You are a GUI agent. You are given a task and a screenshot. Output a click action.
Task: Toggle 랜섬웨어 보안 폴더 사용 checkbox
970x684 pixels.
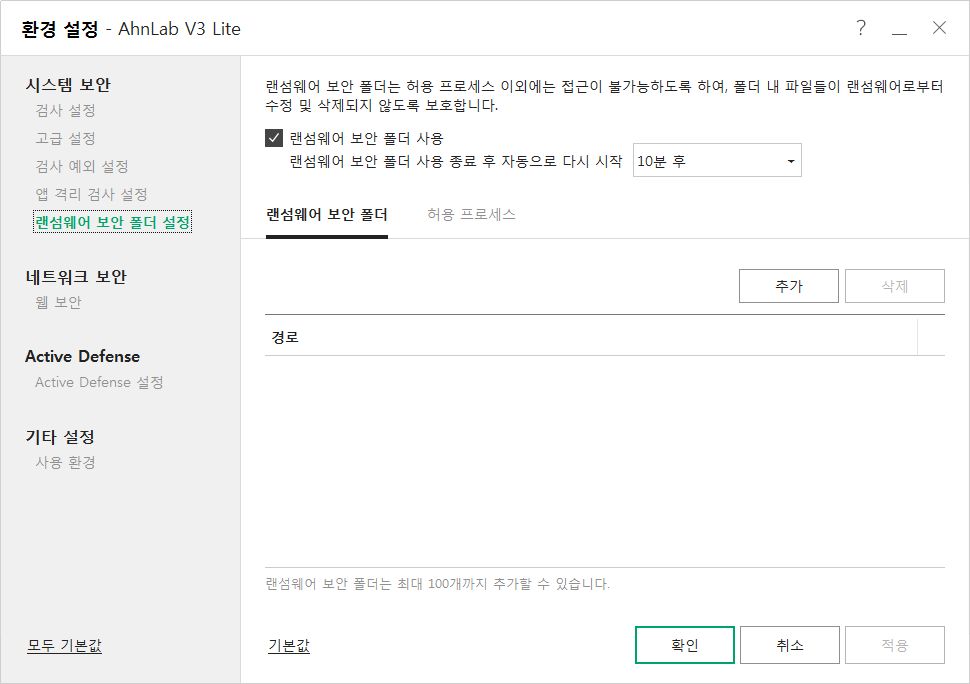(x=273, y=137)
